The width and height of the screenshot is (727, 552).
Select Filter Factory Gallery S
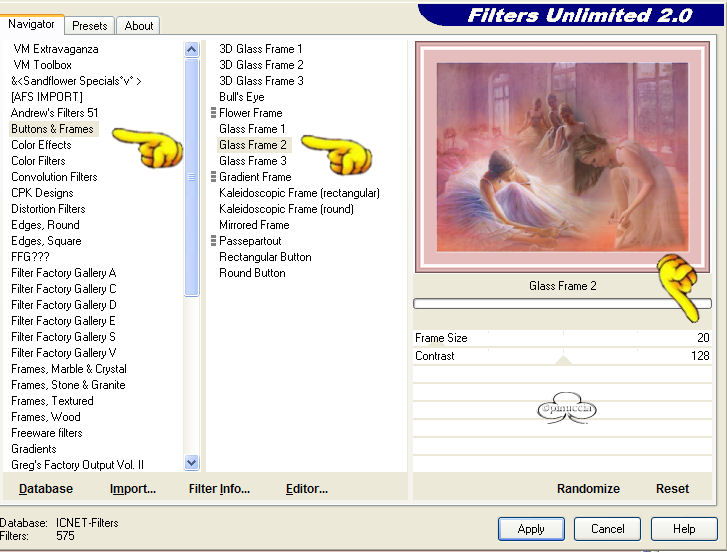(63, 337)
